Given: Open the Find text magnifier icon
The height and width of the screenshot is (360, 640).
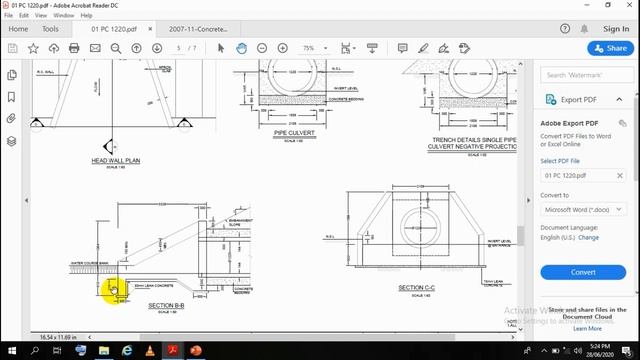Looking at the screenshot, I should 116,48.
